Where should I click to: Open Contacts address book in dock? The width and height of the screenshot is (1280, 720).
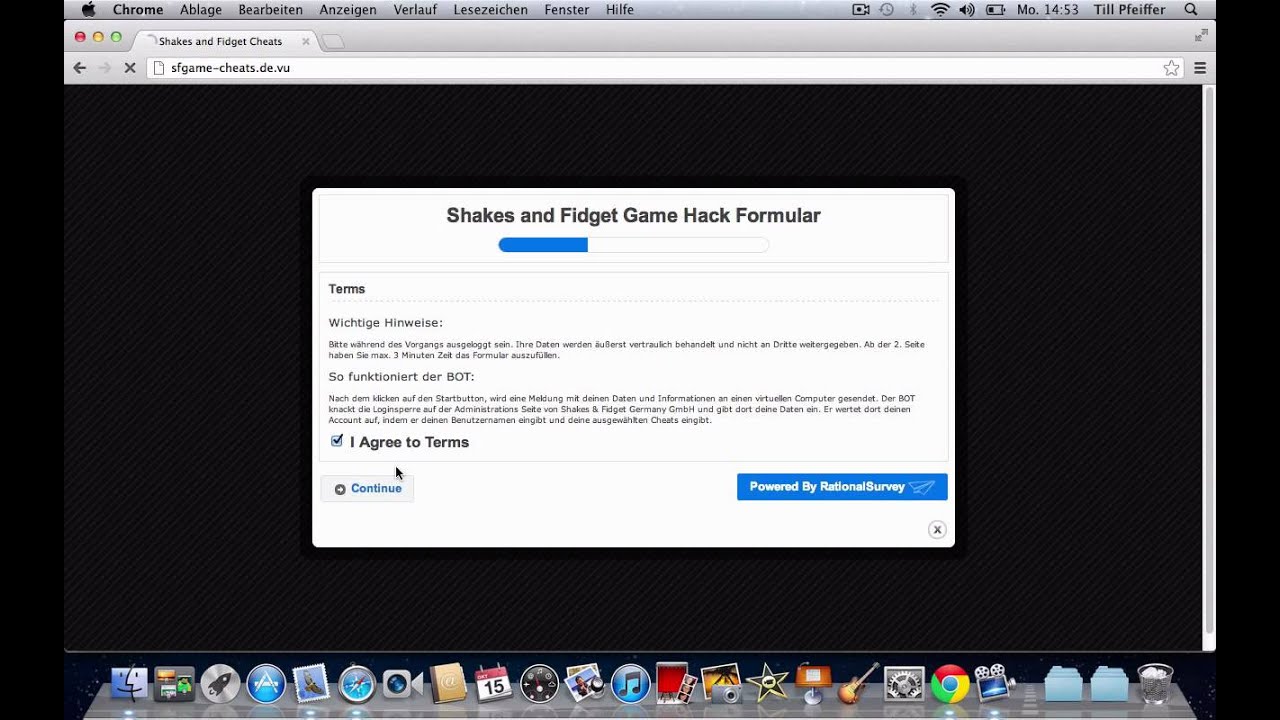(447, 684)
